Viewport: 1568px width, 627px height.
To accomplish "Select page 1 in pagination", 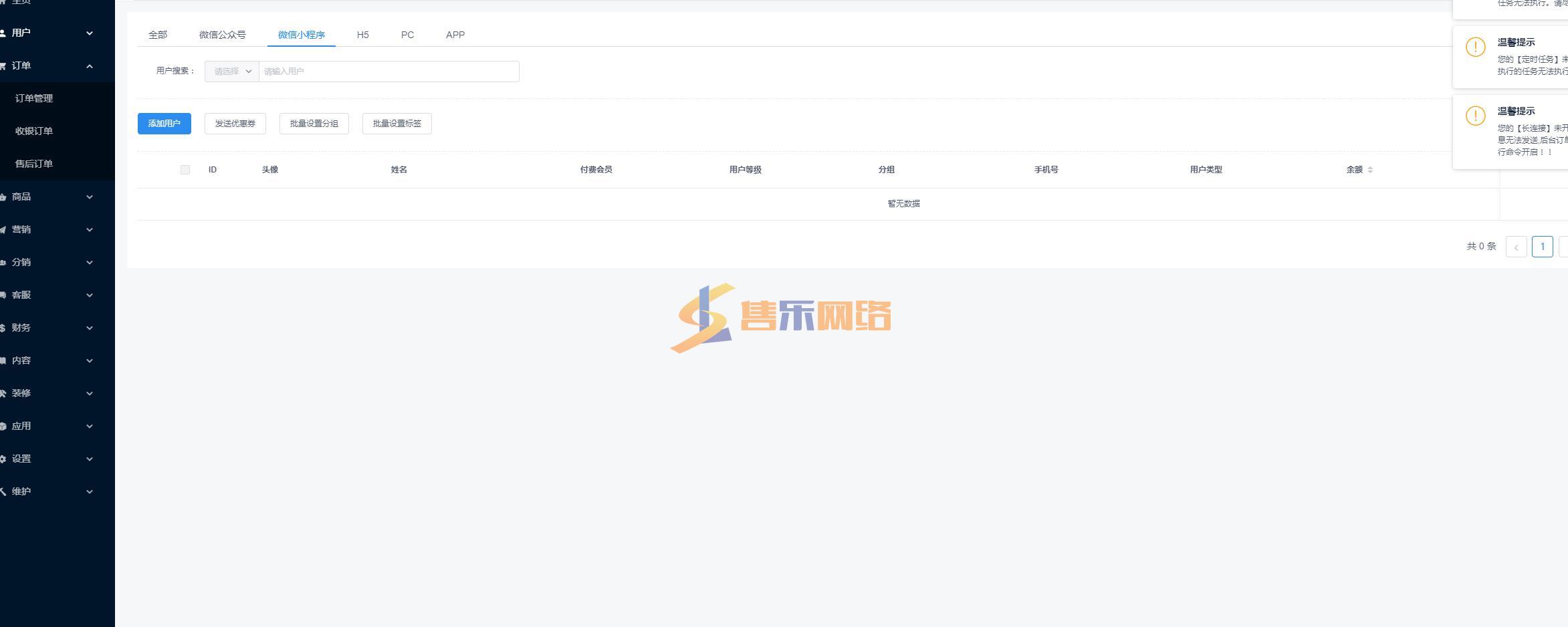I will coord(1543,247).
